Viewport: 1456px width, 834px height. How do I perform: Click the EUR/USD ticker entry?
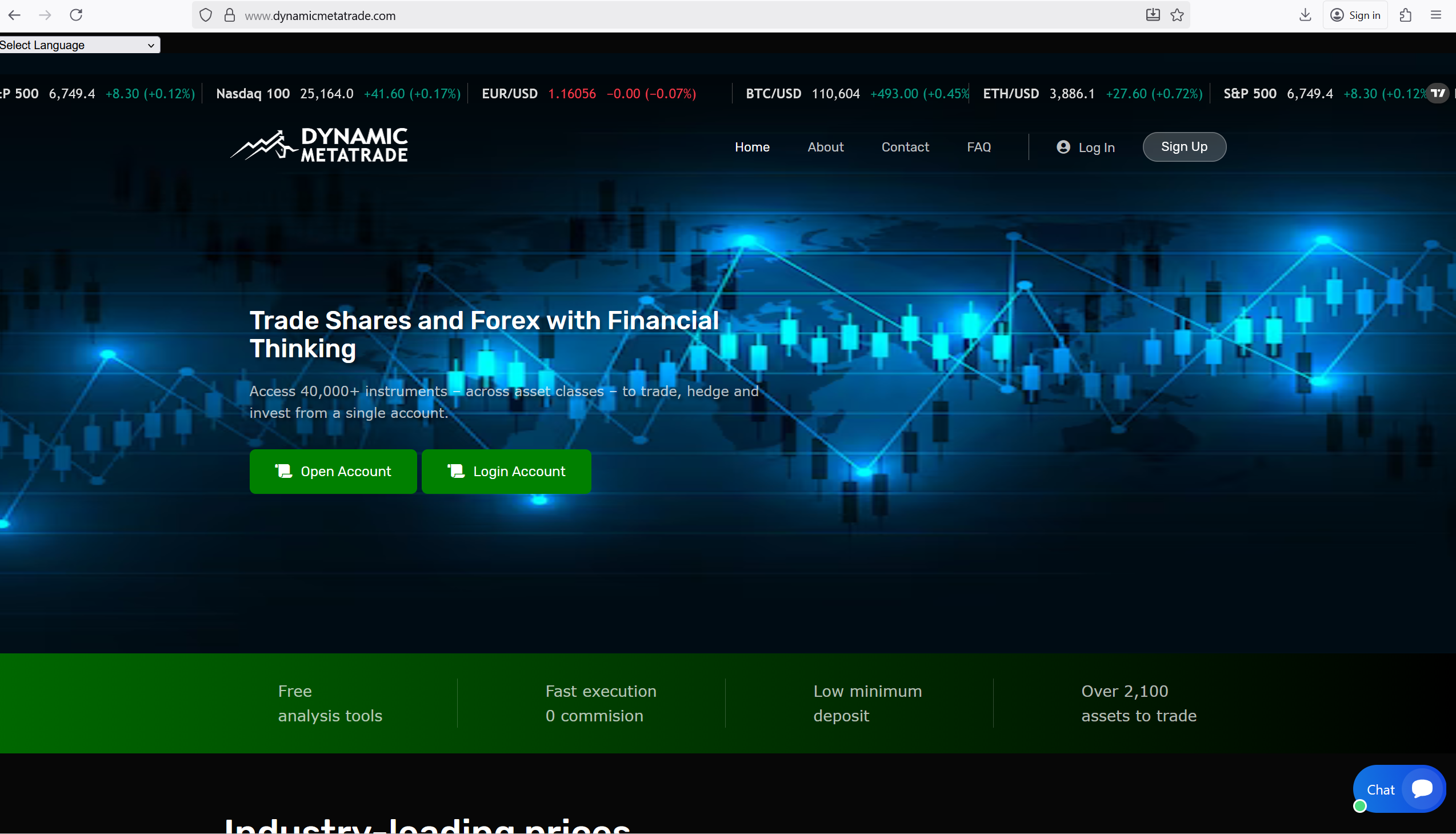589,93
